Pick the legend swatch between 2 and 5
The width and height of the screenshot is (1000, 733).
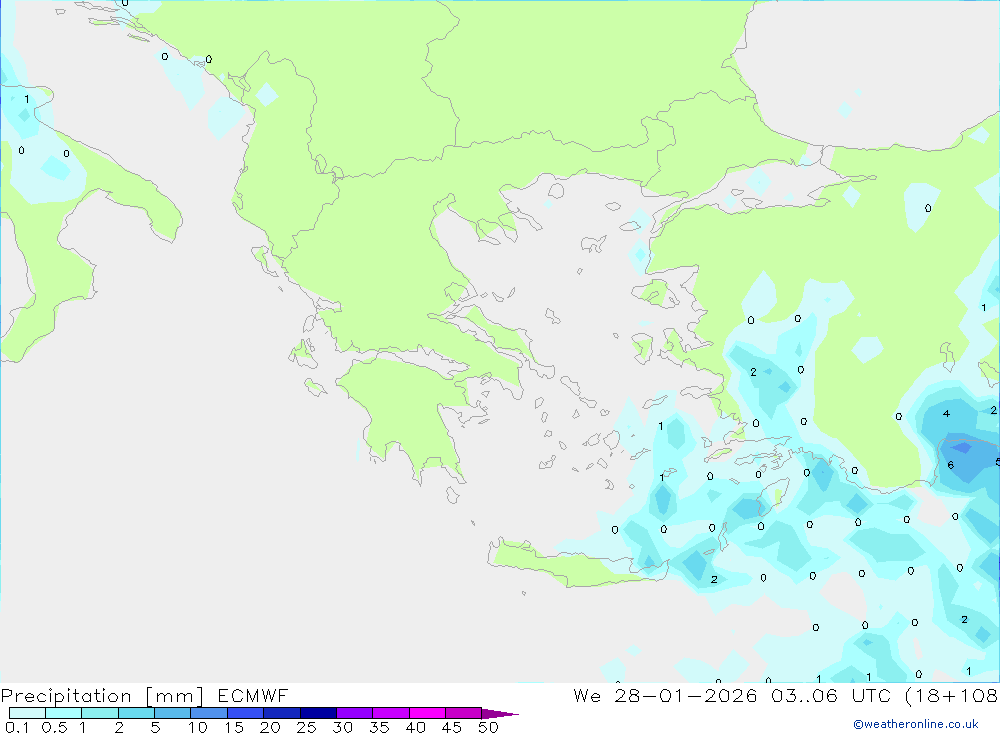pos(136,713)
